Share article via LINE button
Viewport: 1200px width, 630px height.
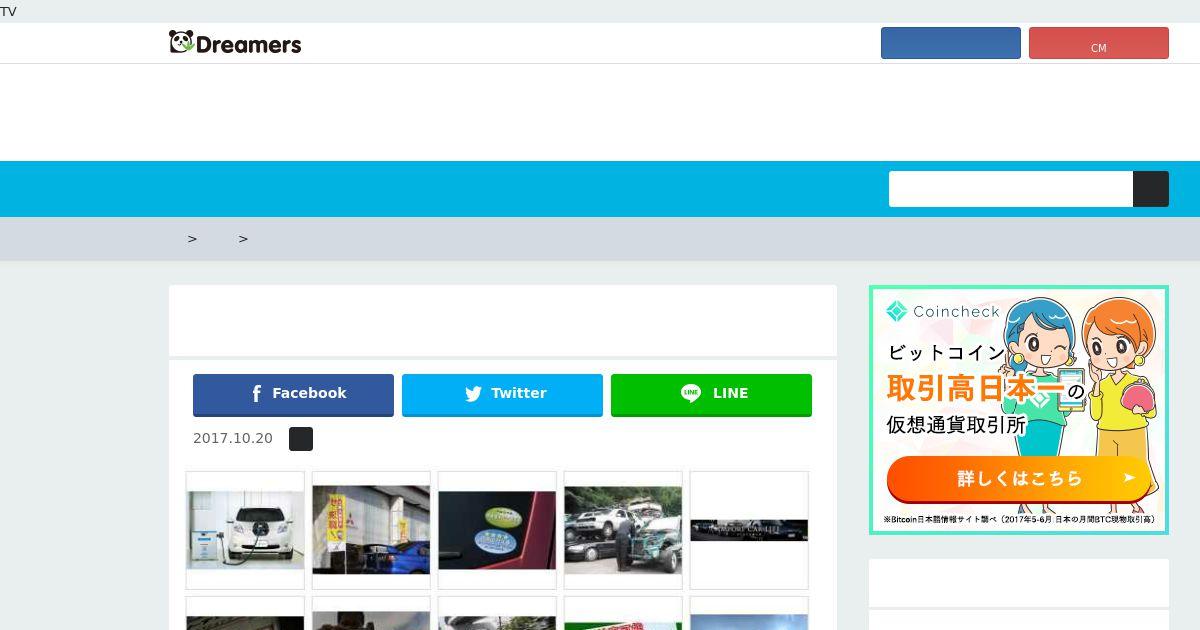coord(711,394)
